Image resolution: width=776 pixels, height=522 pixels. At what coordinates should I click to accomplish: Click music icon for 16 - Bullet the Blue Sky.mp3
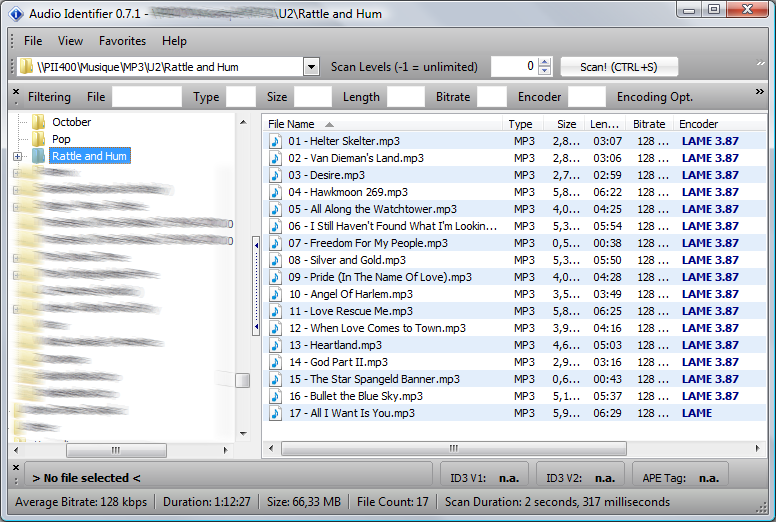click(275, 396)
